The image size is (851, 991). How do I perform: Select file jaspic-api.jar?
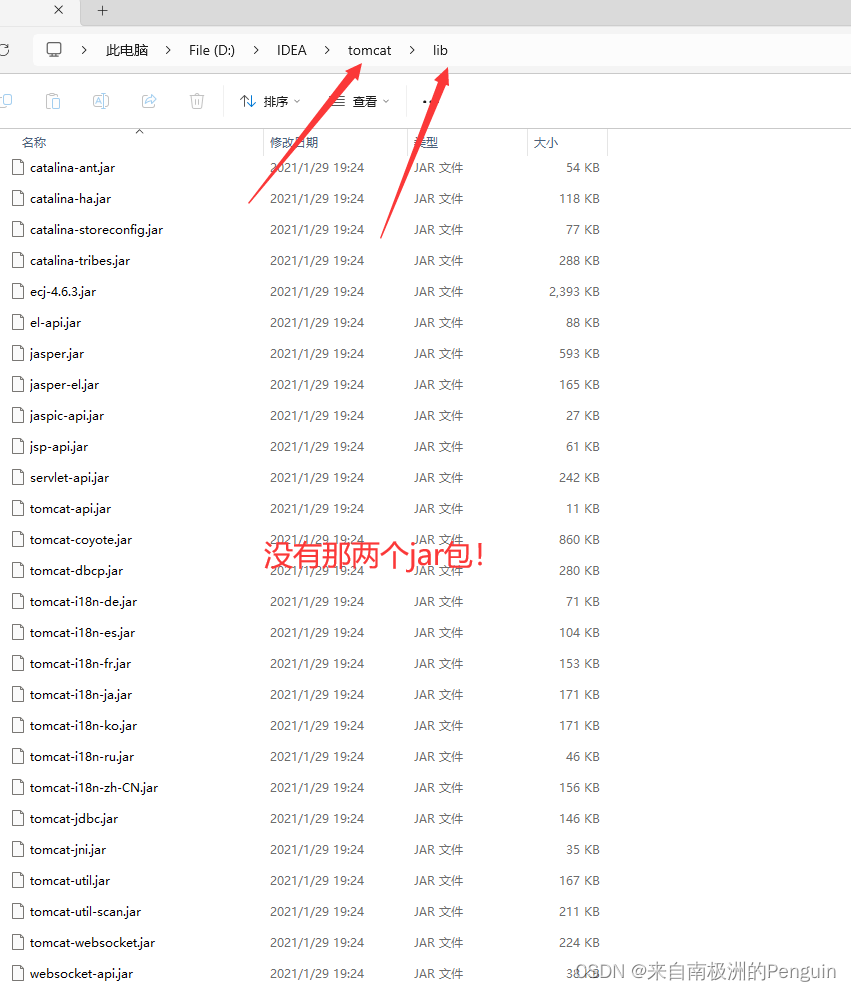[66, 415]
